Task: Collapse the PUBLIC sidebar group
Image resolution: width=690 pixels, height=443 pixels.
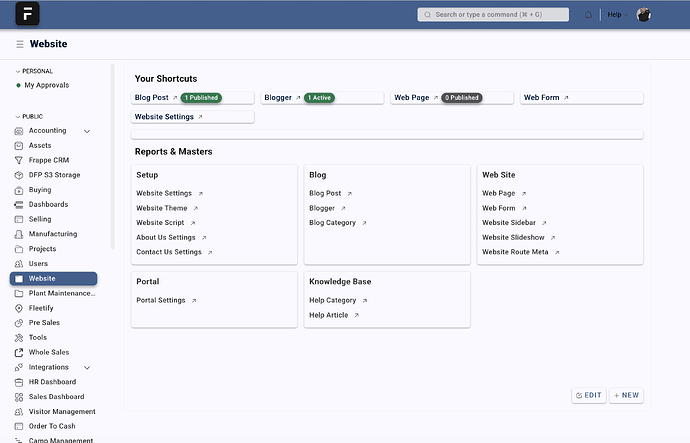Action: click(29, 117)
